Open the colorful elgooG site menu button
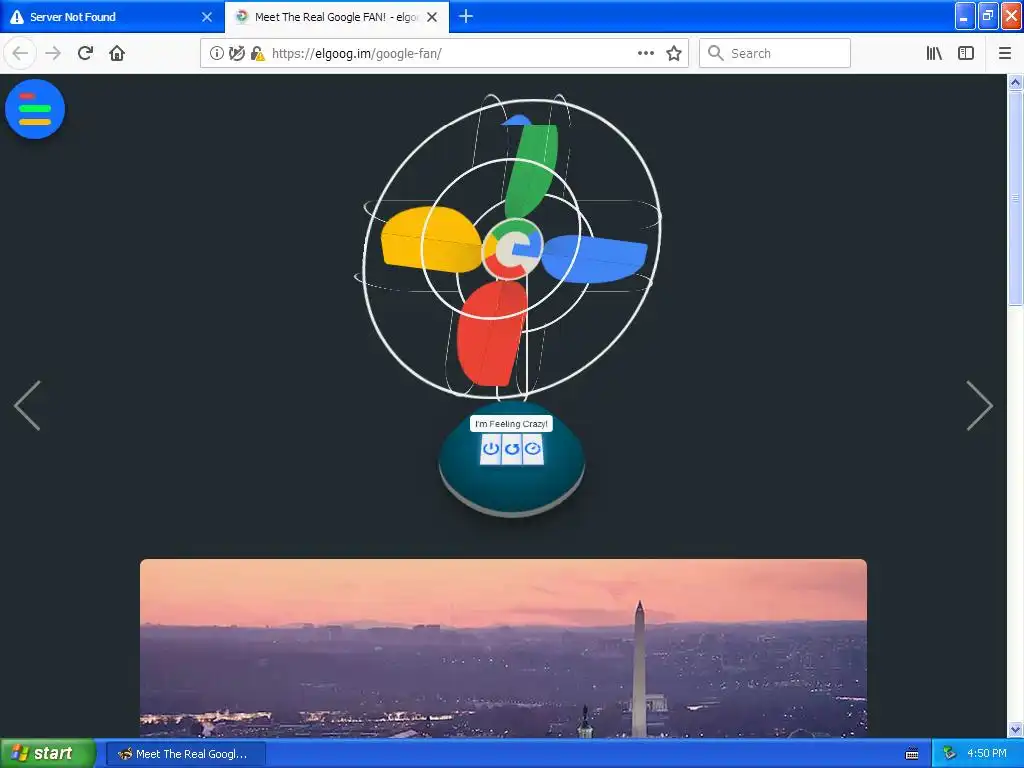The height and width of the screenshot is (768, 1024). coord(35,109)
